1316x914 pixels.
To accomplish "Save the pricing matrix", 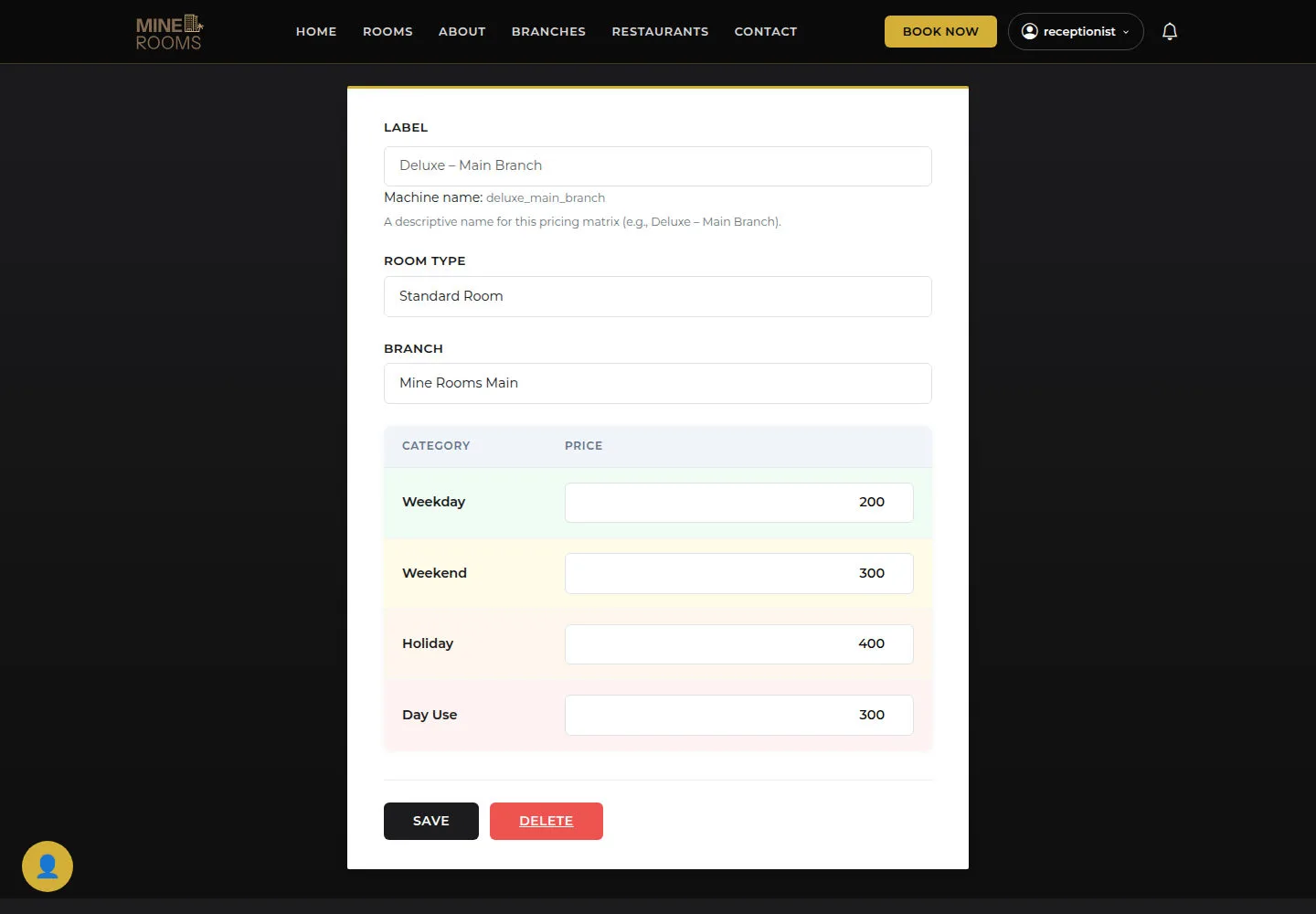I will (431, 821).
